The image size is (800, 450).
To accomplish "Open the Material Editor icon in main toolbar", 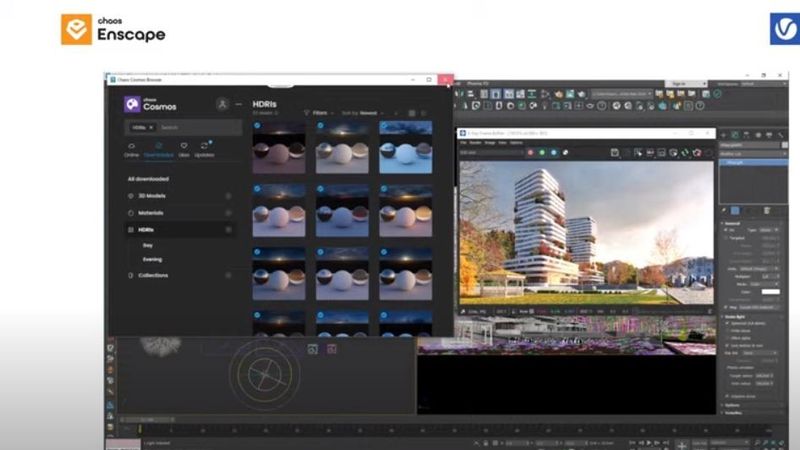I will tap(546, 94).
